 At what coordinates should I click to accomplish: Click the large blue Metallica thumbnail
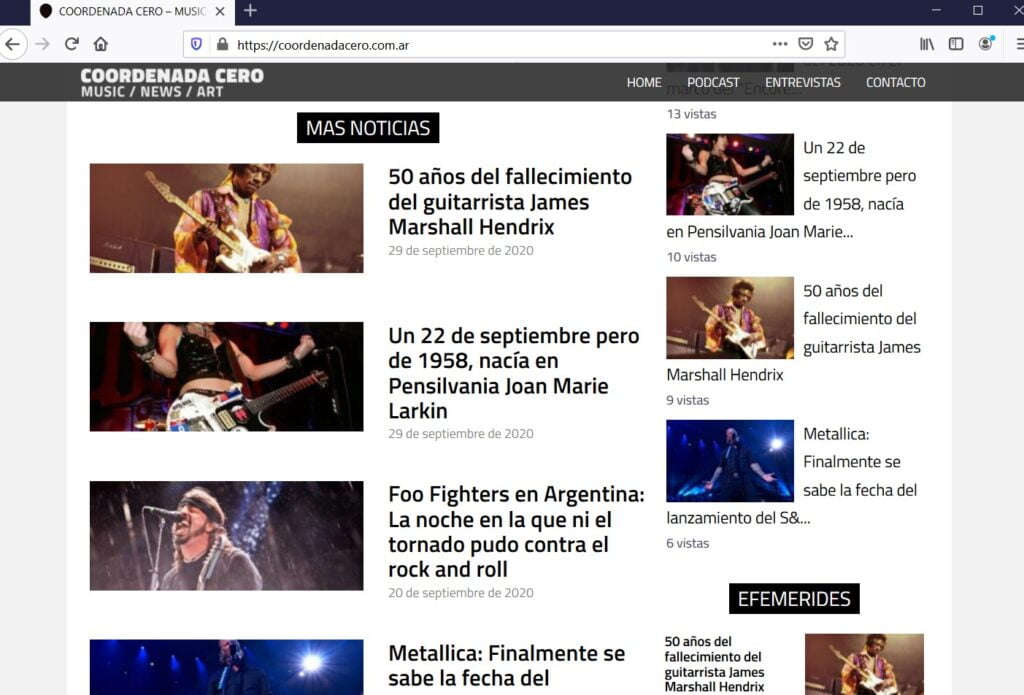click(x=227, y=667)
